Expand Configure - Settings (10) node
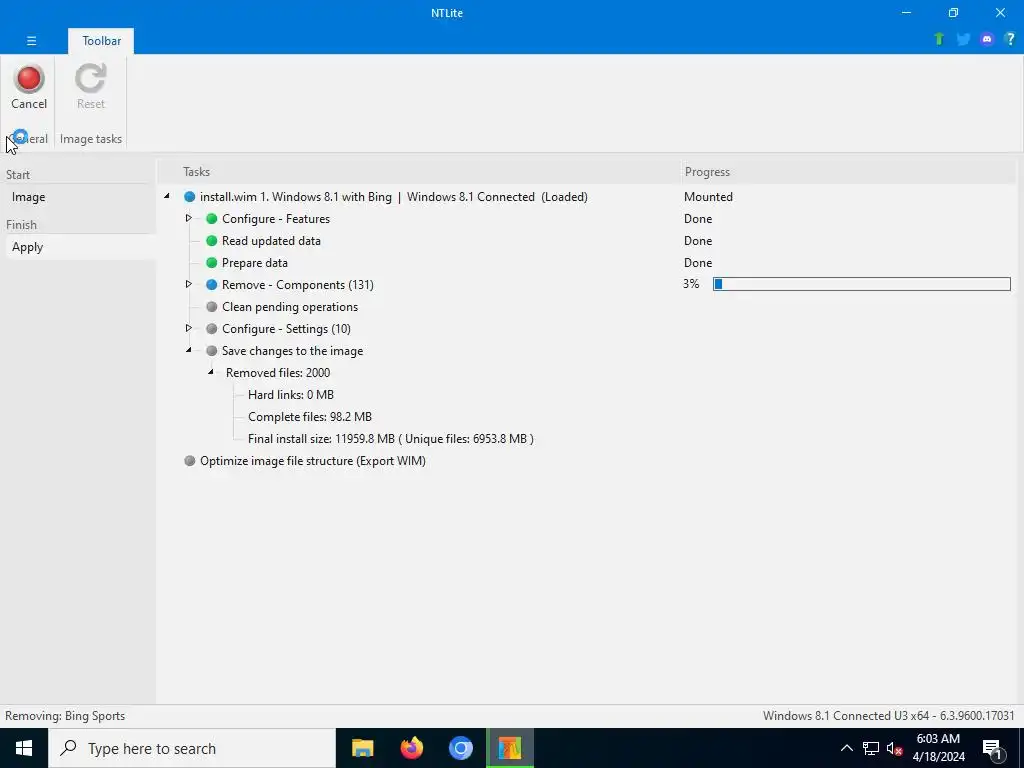This screenshot has height=768, width=1024. (x=189, y=328)
